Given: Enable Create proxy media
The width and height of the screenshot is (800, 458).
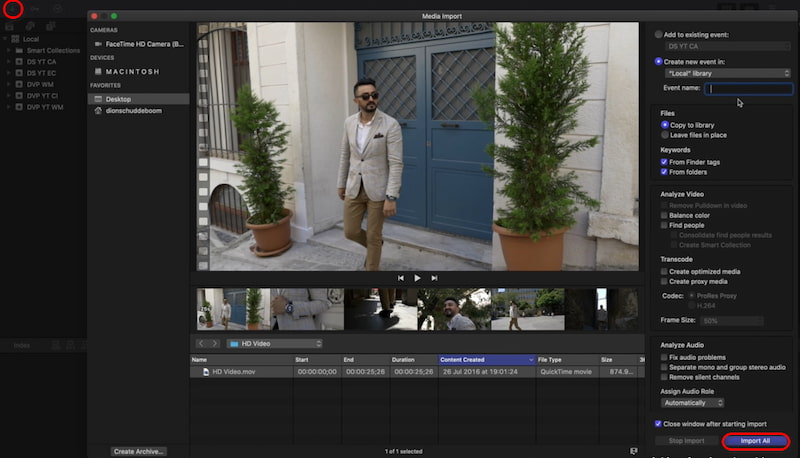Looking at the screenshot, I should point(664,282).
